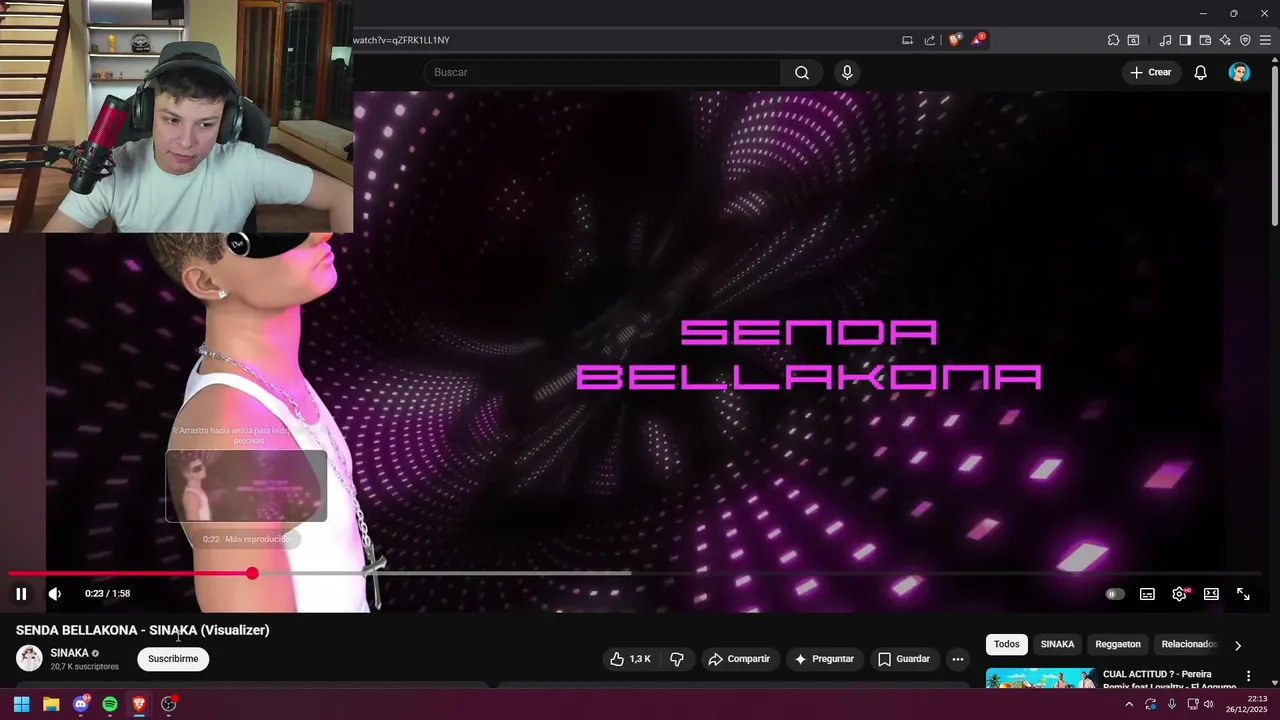Start voice search with the microphone icon
This screenshot has width=1280, height=720.
coord(847,72)
